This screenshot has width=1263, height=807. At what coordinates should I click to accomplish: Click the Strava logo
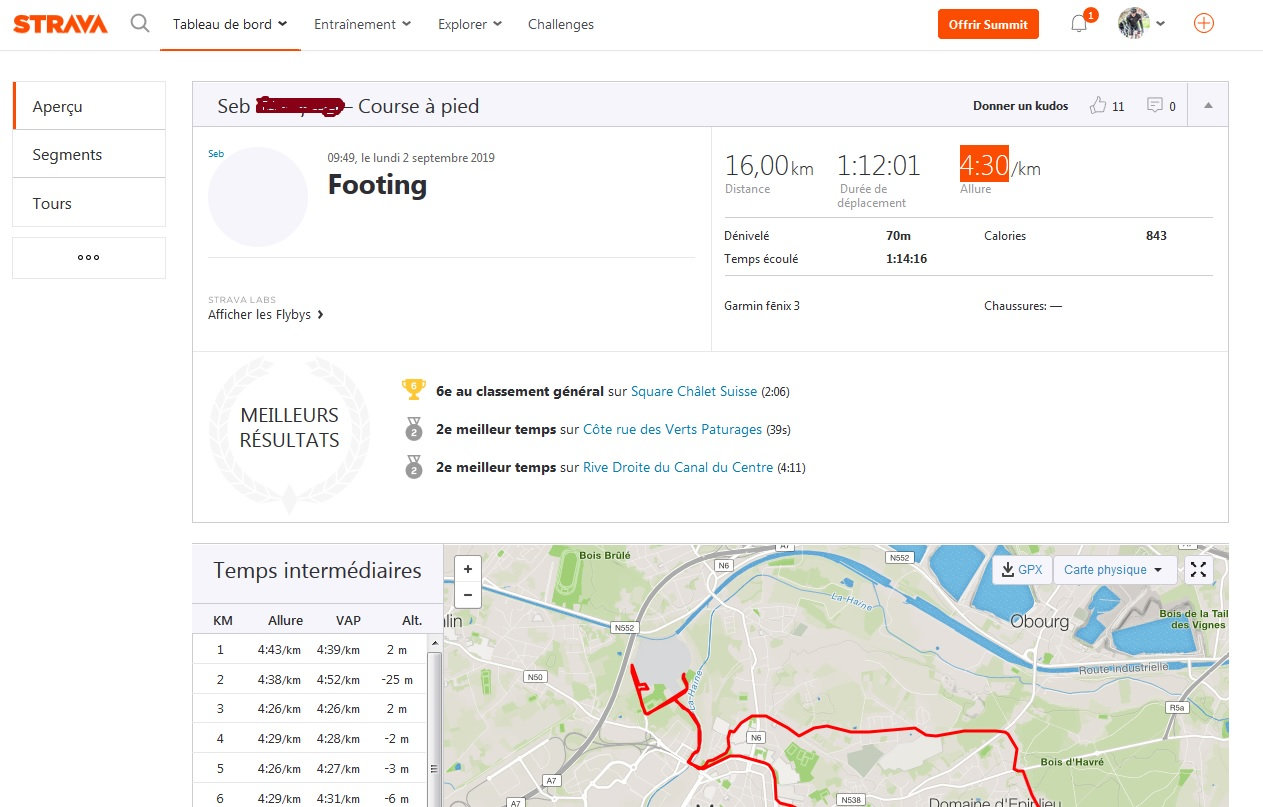60,24
